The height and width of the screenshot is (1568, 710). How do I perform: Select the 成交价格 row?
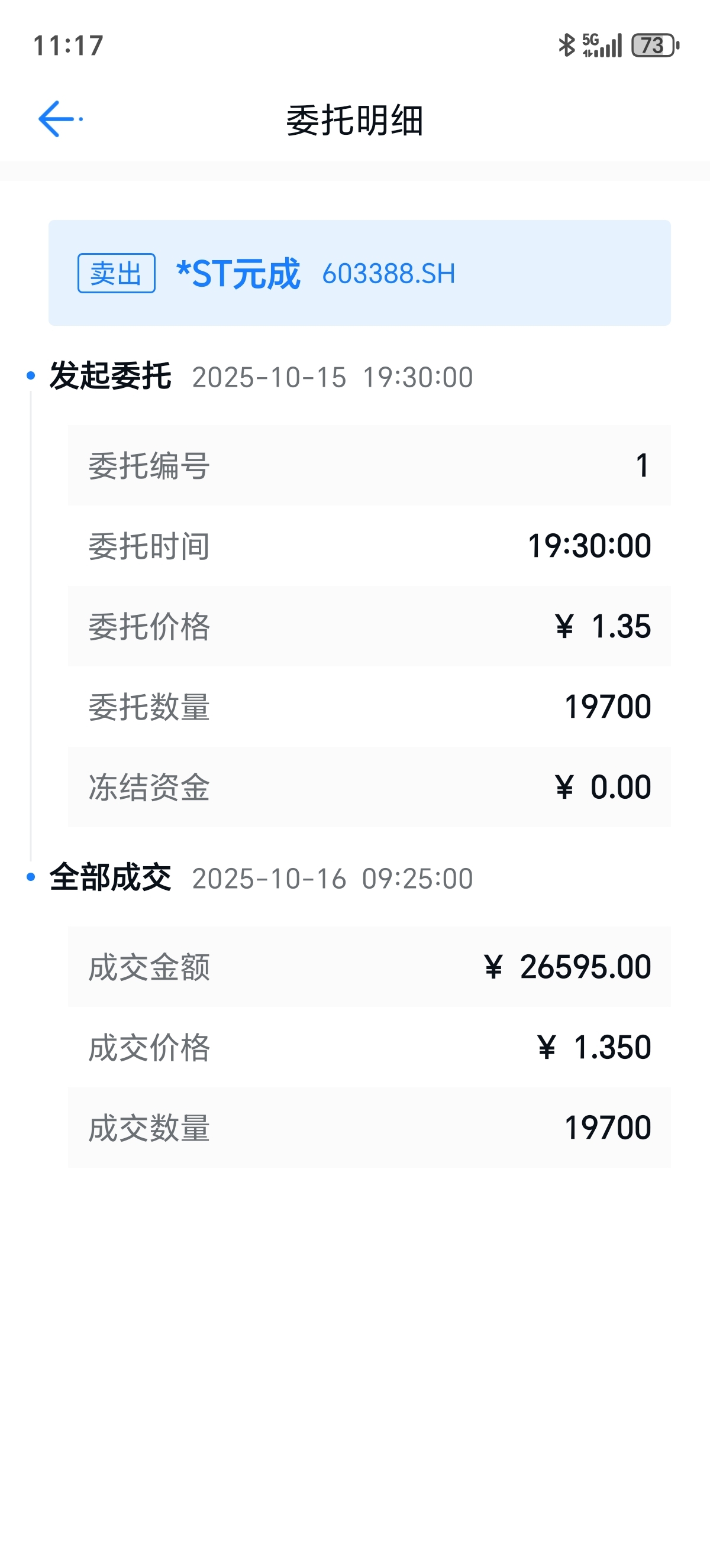point(369,1048)
